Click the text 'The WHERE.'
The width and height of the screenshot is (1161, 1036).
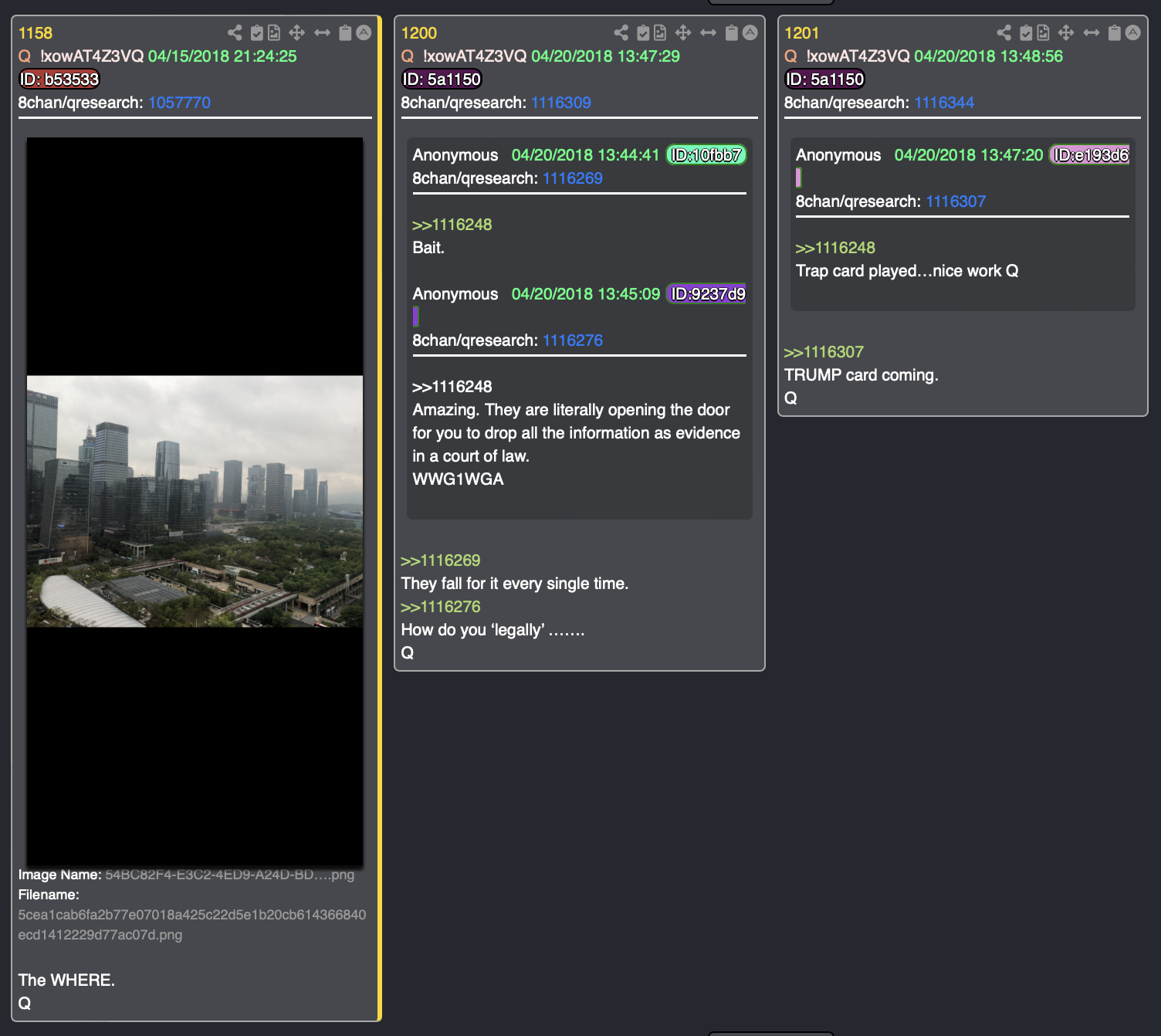(66, 980)
